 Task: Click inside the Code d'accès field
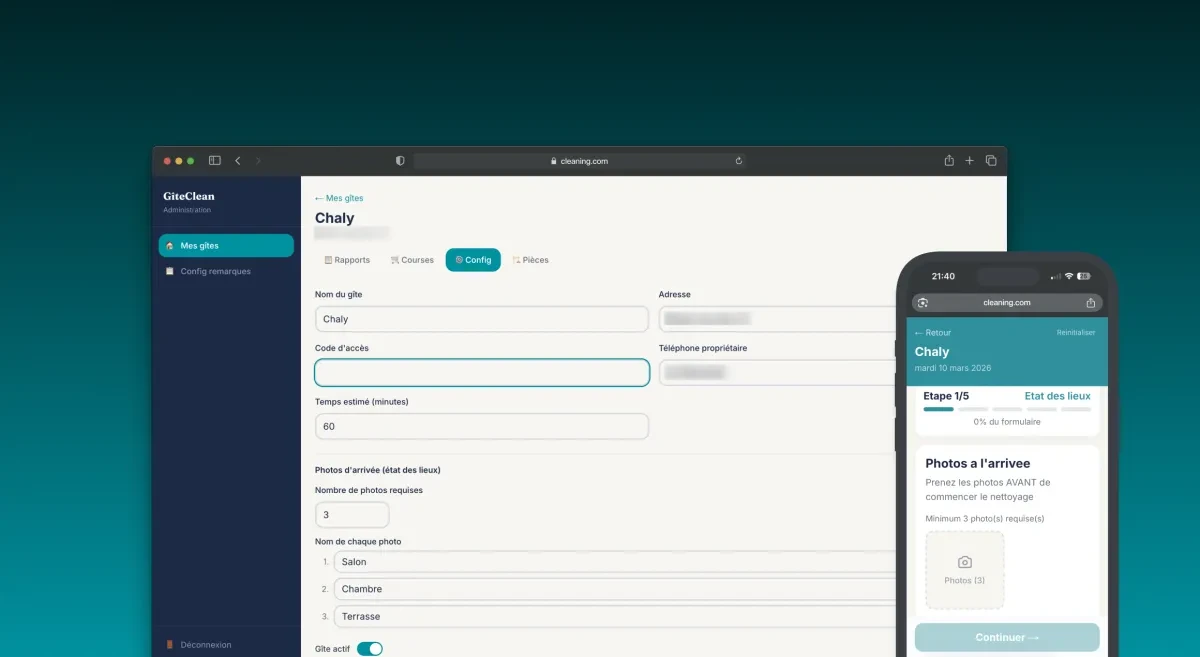click(482, 372)
